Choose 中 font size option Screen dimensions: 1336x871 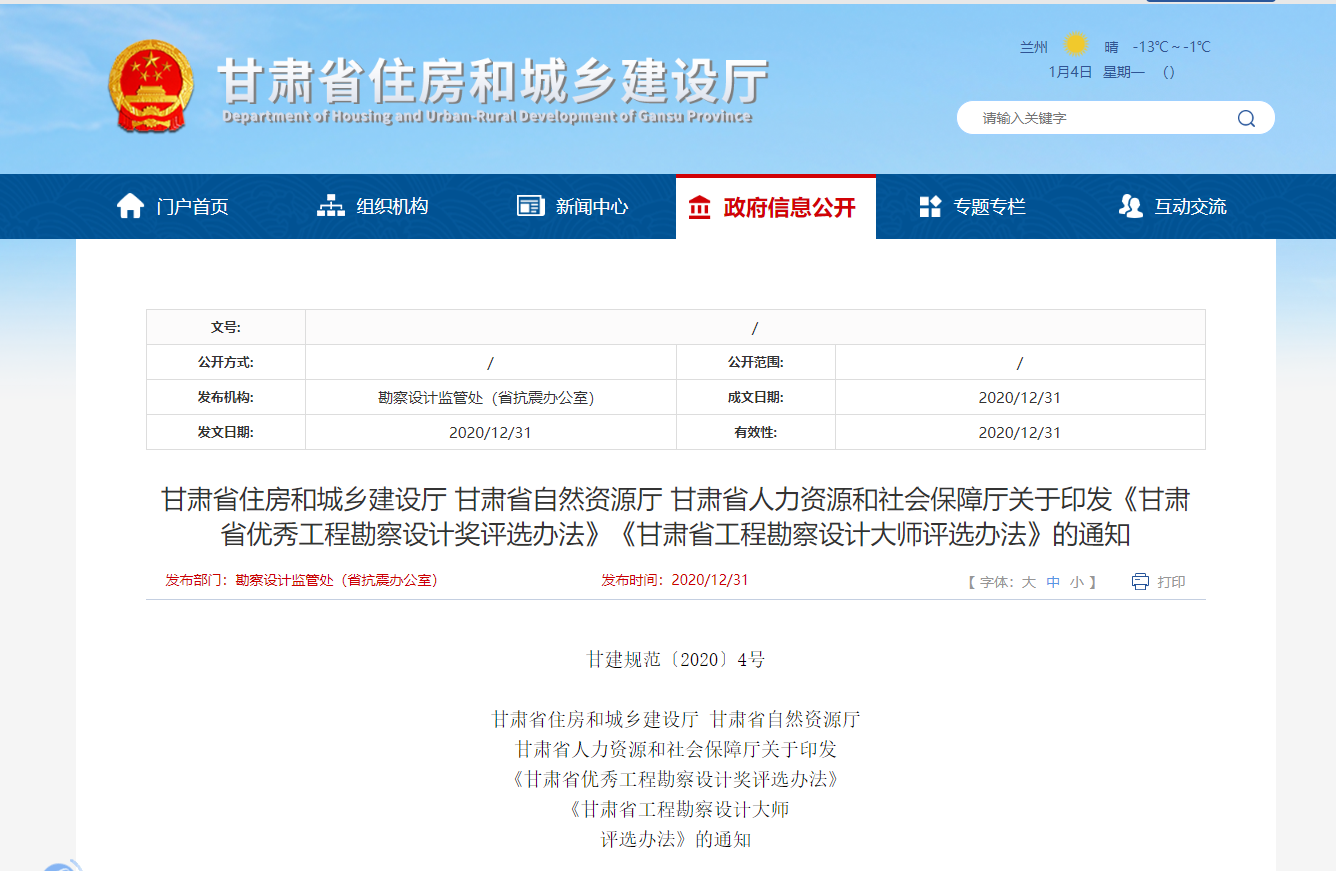(1053, 582)
